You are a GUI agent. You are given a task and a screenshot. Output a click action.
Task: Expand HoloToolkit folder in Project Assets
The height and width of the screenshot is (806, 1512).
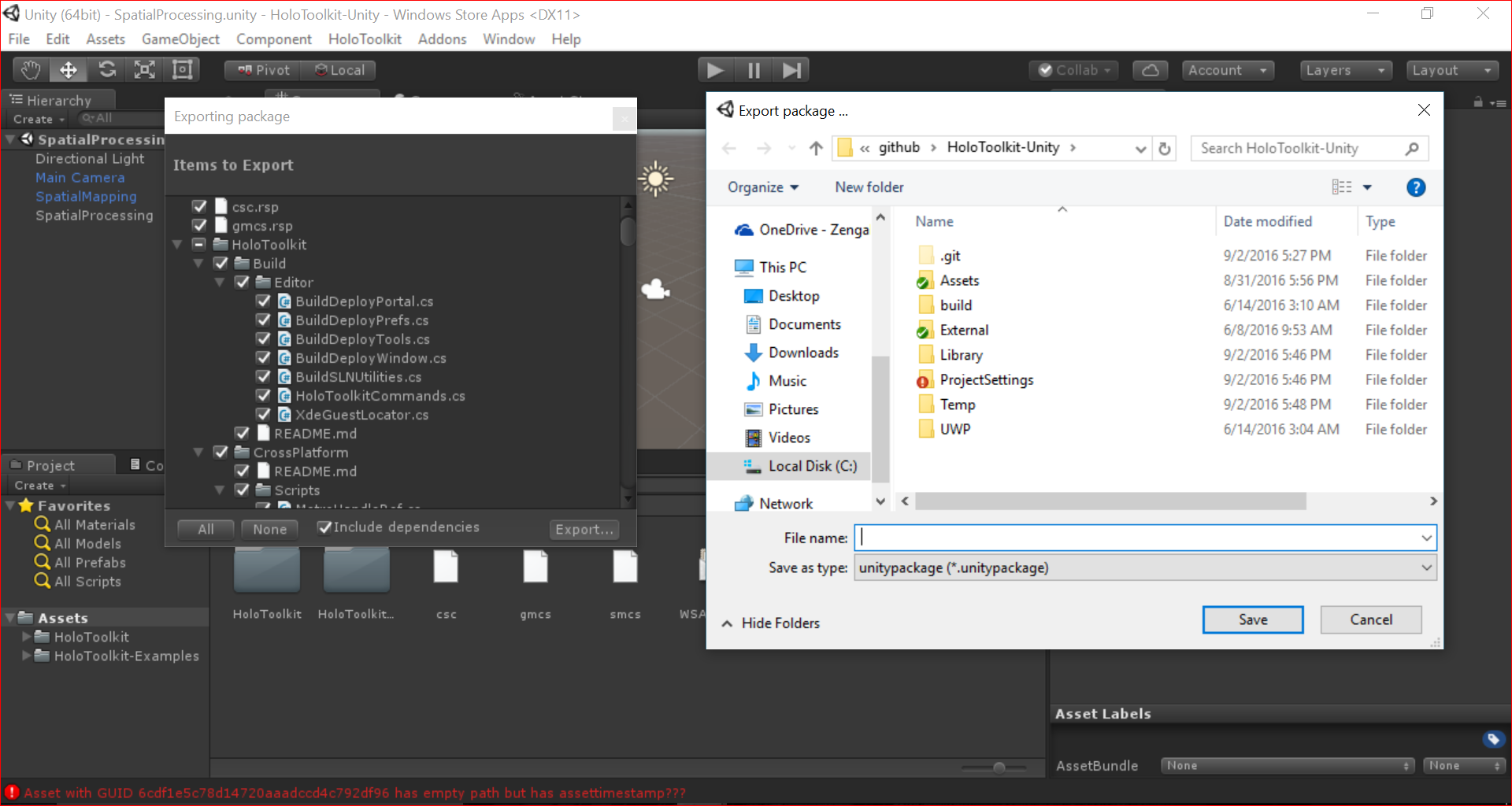pos(27,637)
